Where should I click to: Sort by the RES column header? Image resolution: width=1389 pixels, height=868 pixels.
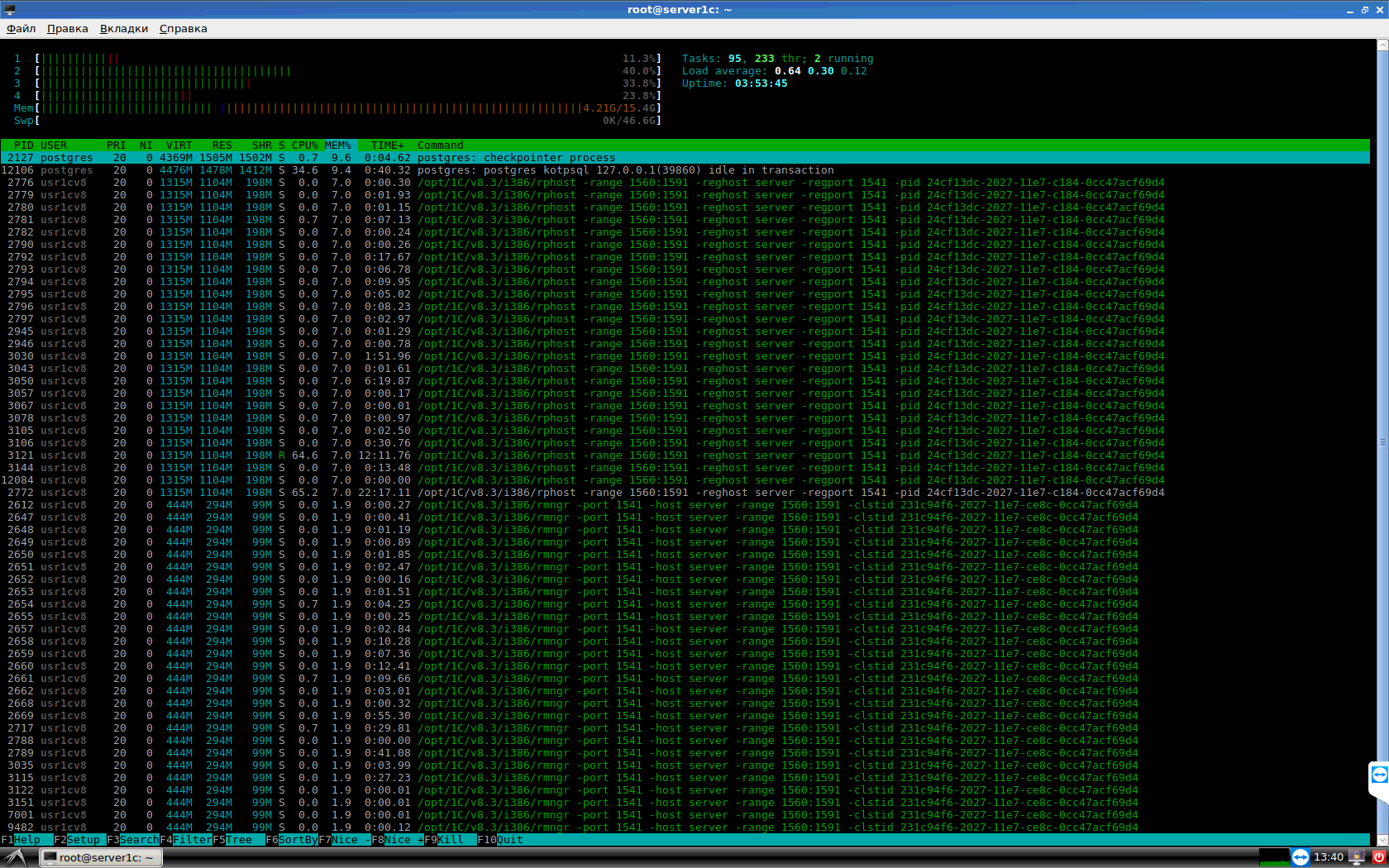[222, 145]
